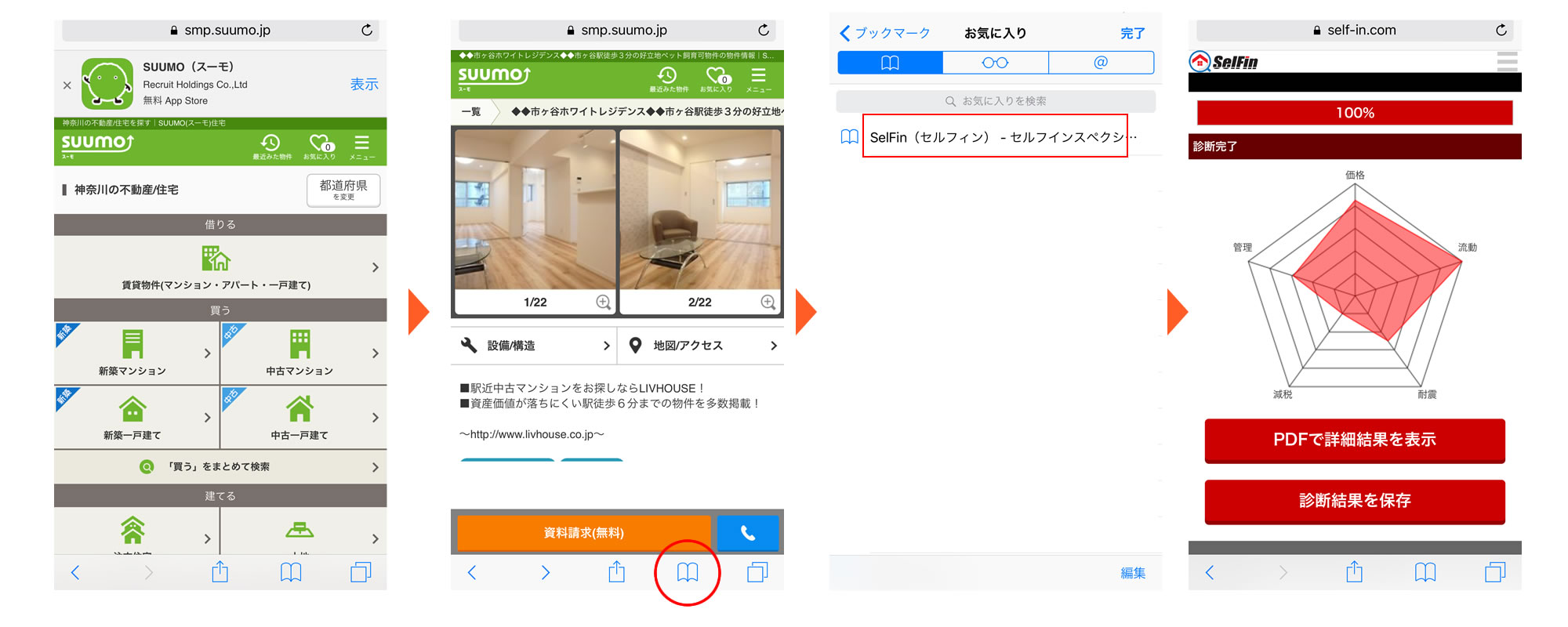Click PDFで詳細結果を表示 button
1568x627 pixels.
coord(1355,440)
